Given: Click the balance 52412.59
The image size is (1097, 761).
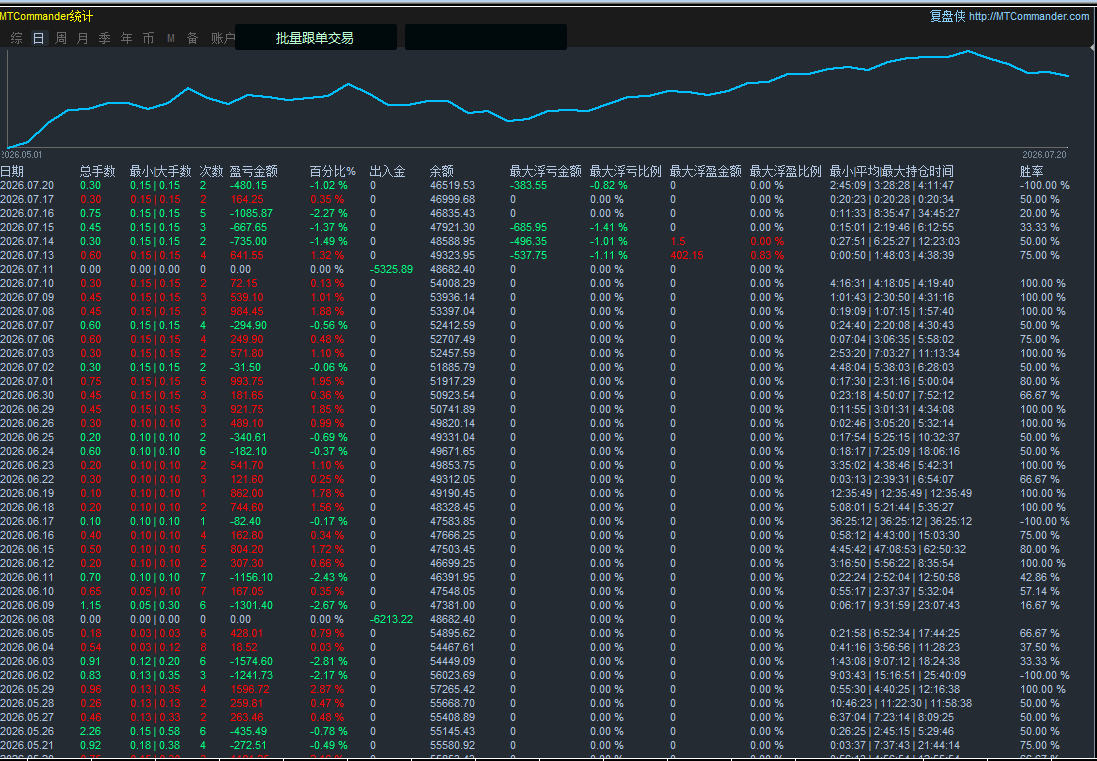Looking at the screenshot, I should tap(452, 325).
